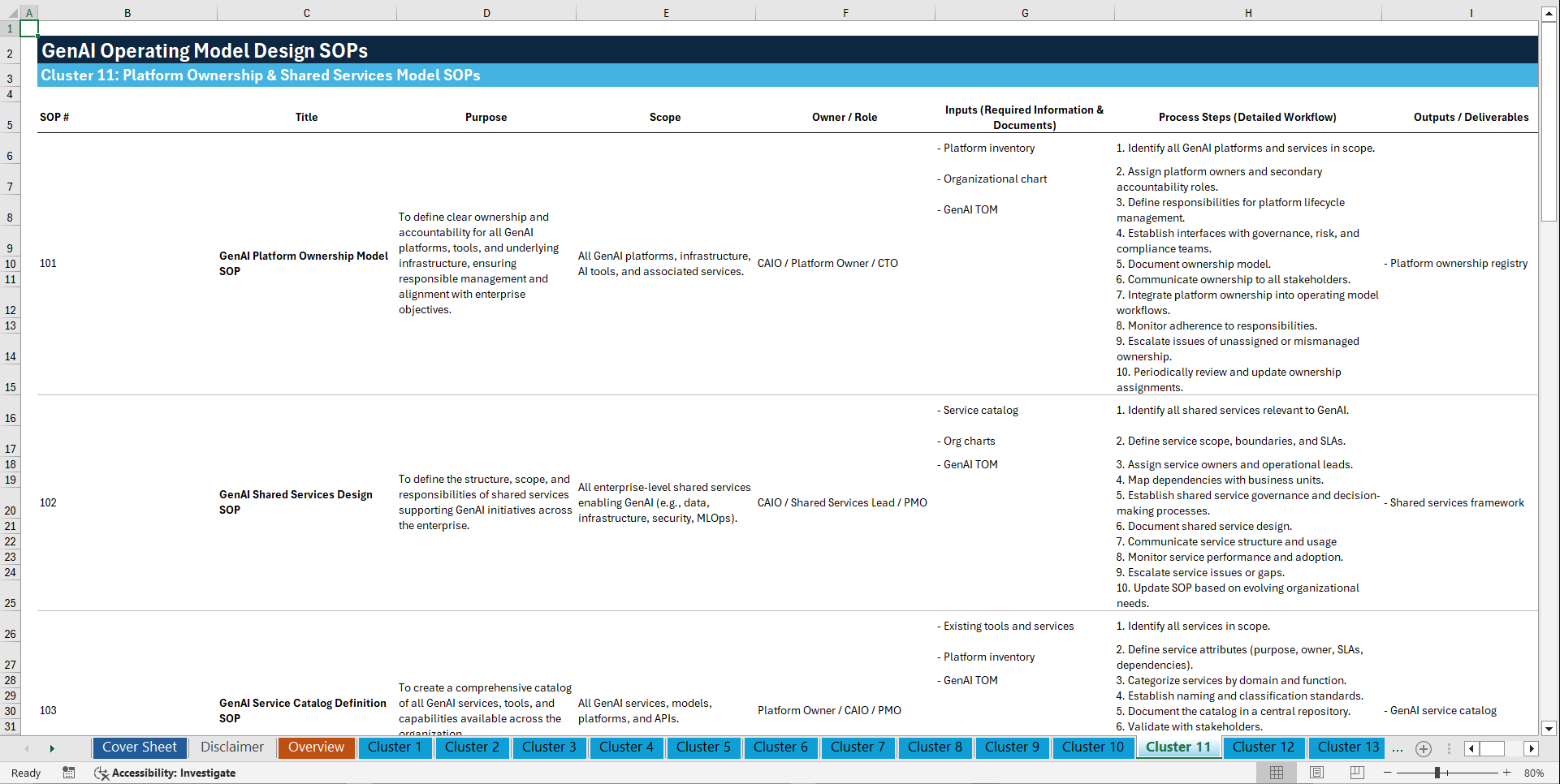Screen dimensions: 1560x784
Task: Click the macro recording icon in the status bar
Action: pos(69,773)
